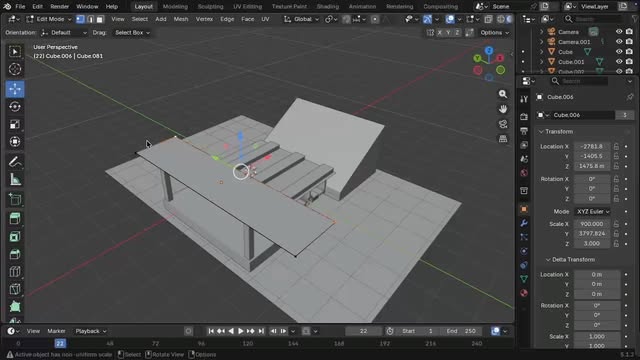The height and width of the screenshot is (360, 640).
Task: Toggle the camera view icon
Action: point(503,124)
